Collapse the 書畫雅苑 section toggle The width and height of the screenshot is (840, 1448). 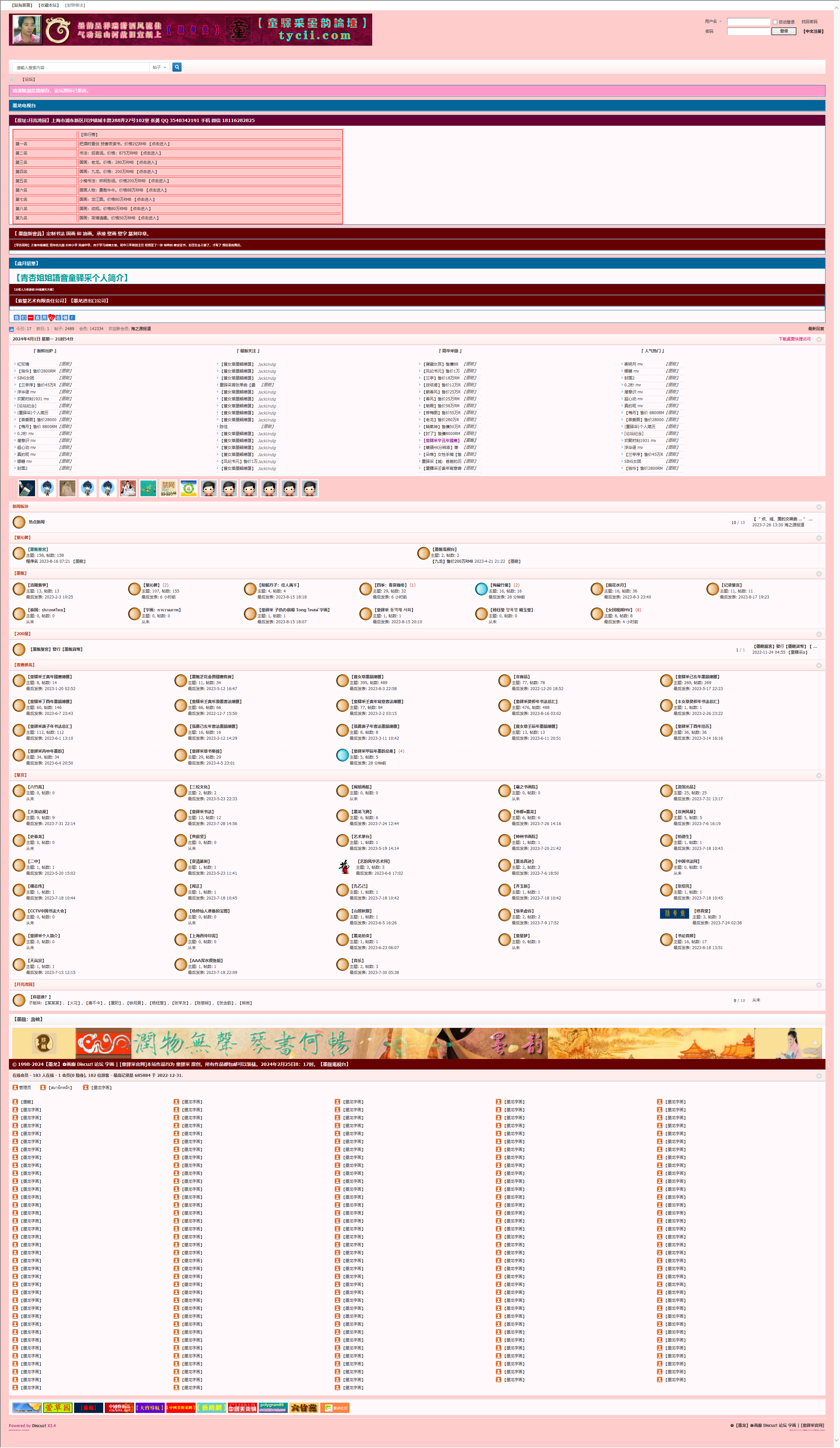pyautogui.click(x=819, y=665)
